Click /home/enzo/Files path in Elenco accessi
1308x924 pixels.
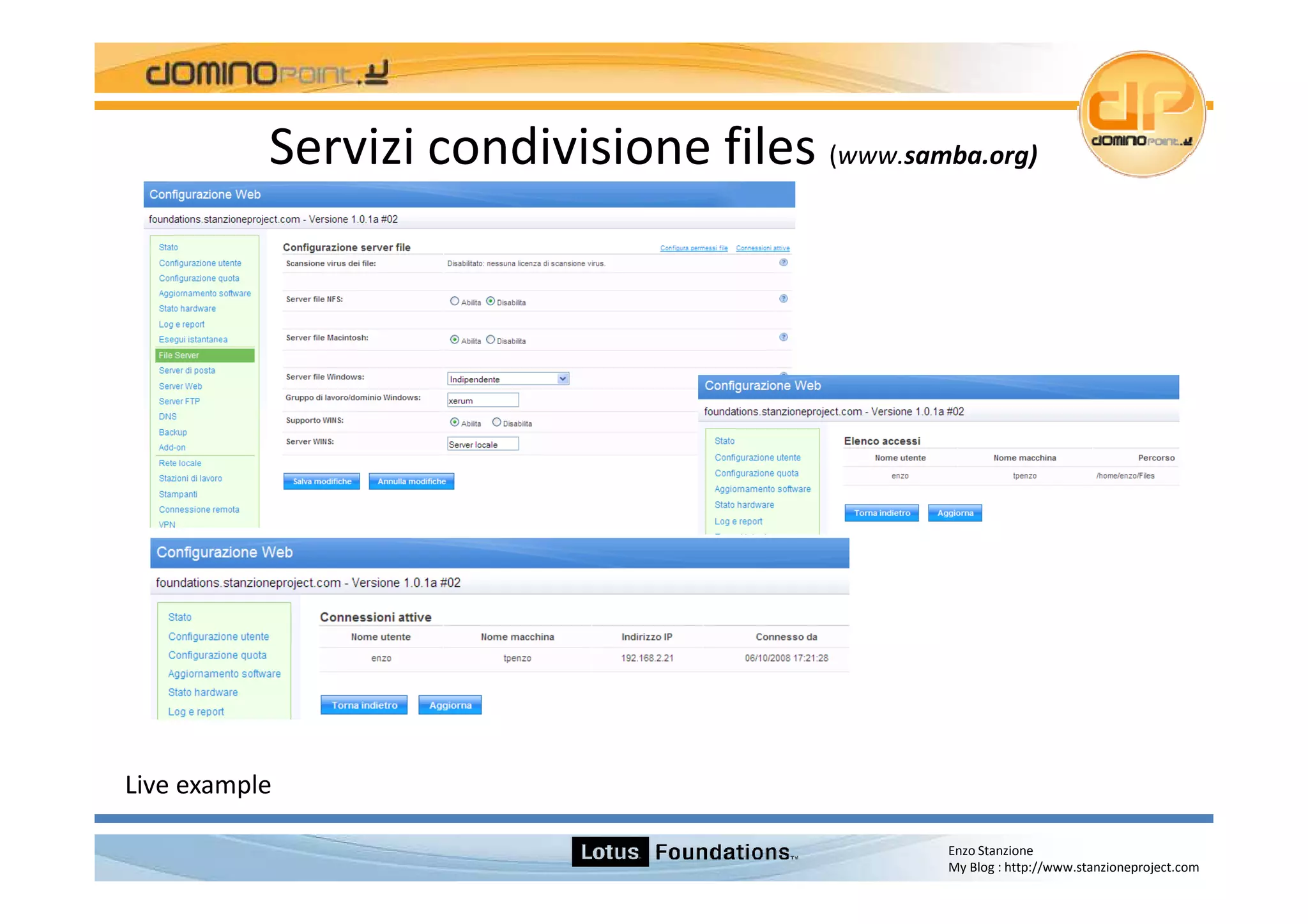[x=1125, y=476]
